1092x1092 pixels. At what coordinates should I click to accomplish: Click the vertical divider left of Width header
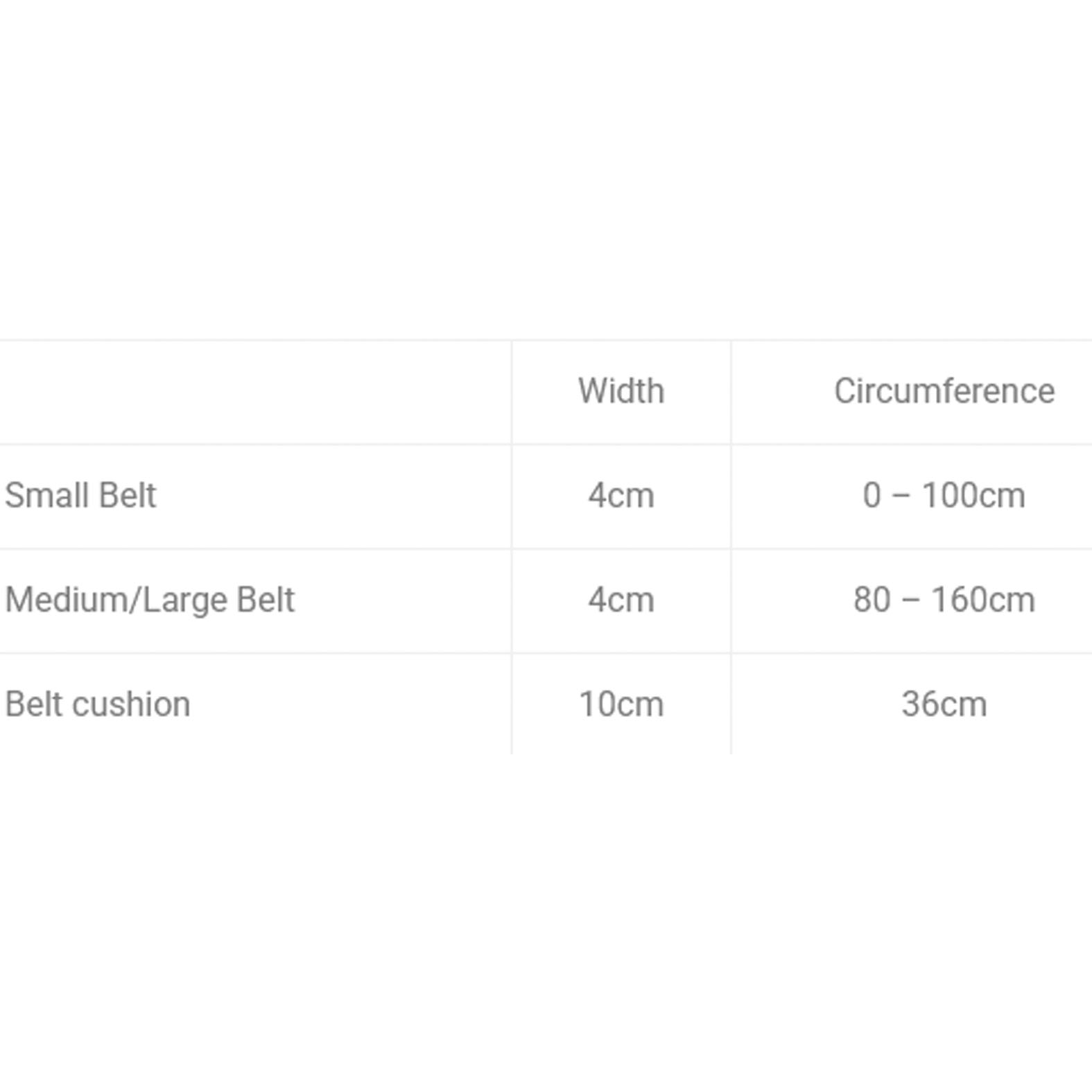(512, 392)
